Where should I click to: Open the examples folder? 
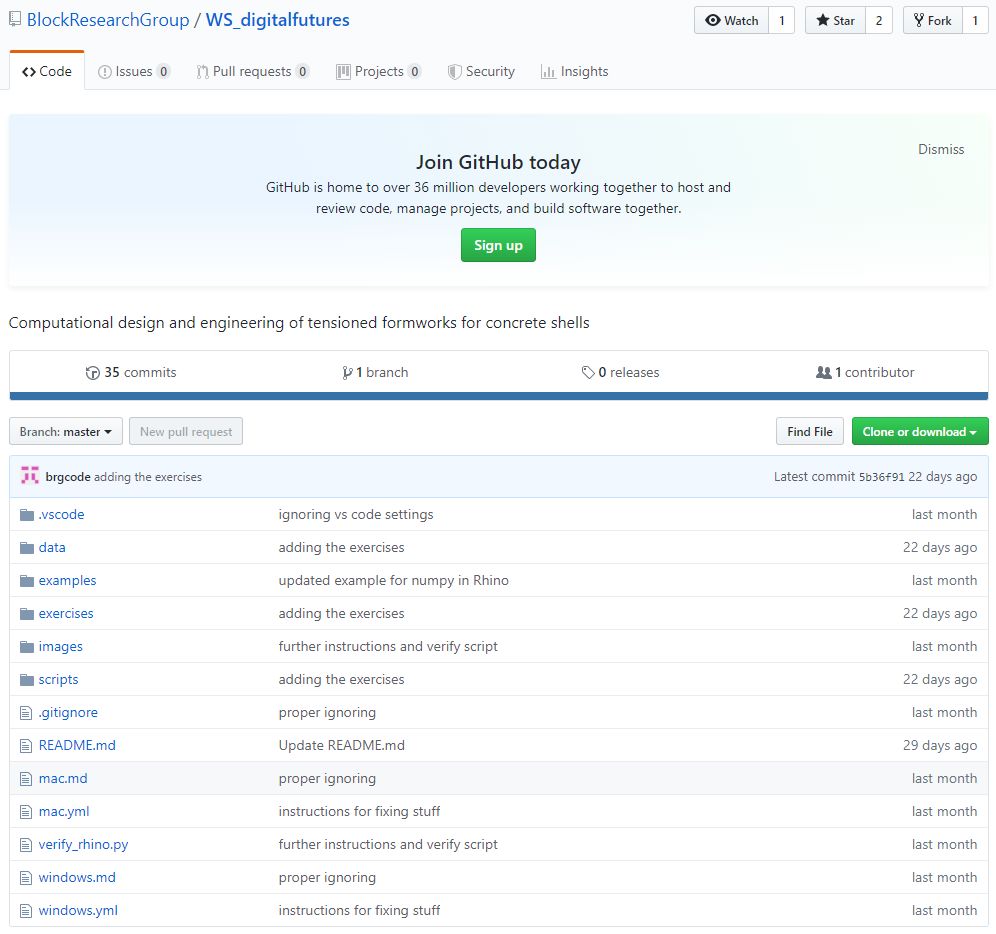click(x=67, y=581)
